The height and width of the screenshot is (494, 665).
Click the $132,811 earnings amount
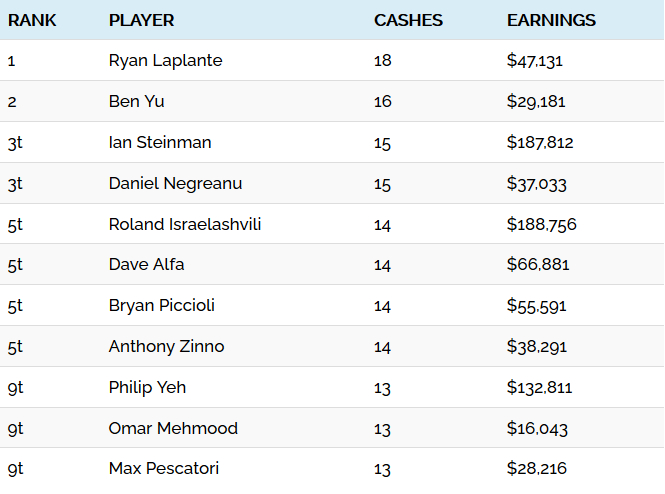pyautogui.click(x=539, y=388)
